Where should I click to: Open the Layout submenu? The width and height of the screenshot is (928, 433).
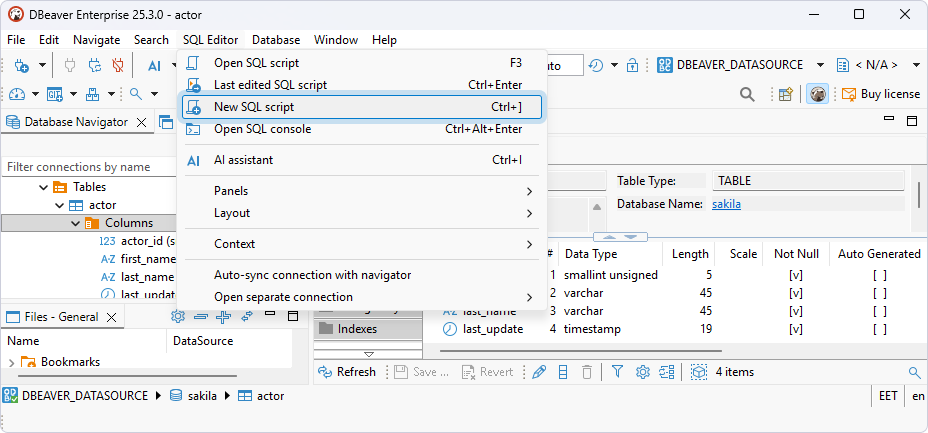tap(361, 213)
